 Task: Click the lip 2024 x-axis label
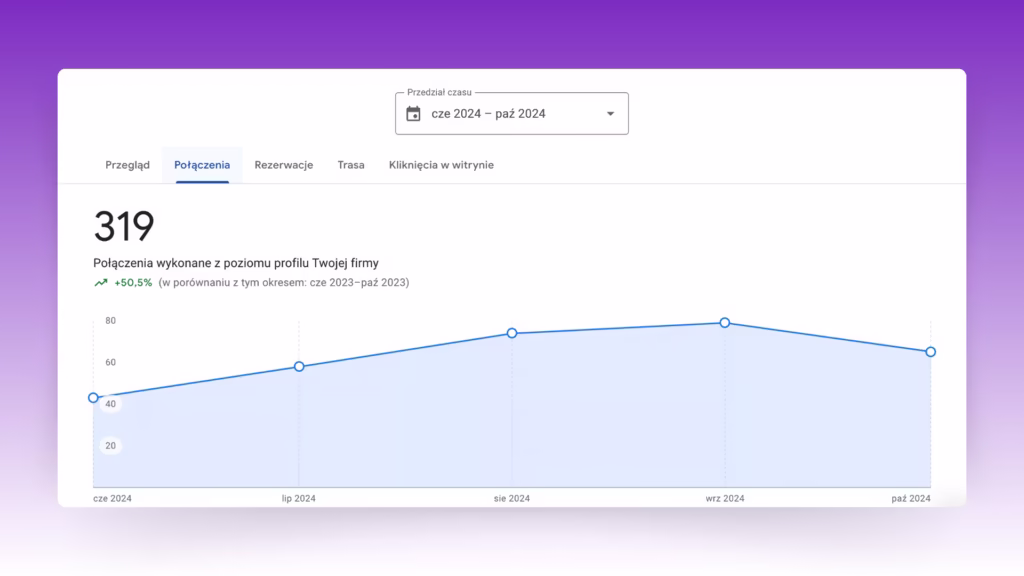pos(298,498)
